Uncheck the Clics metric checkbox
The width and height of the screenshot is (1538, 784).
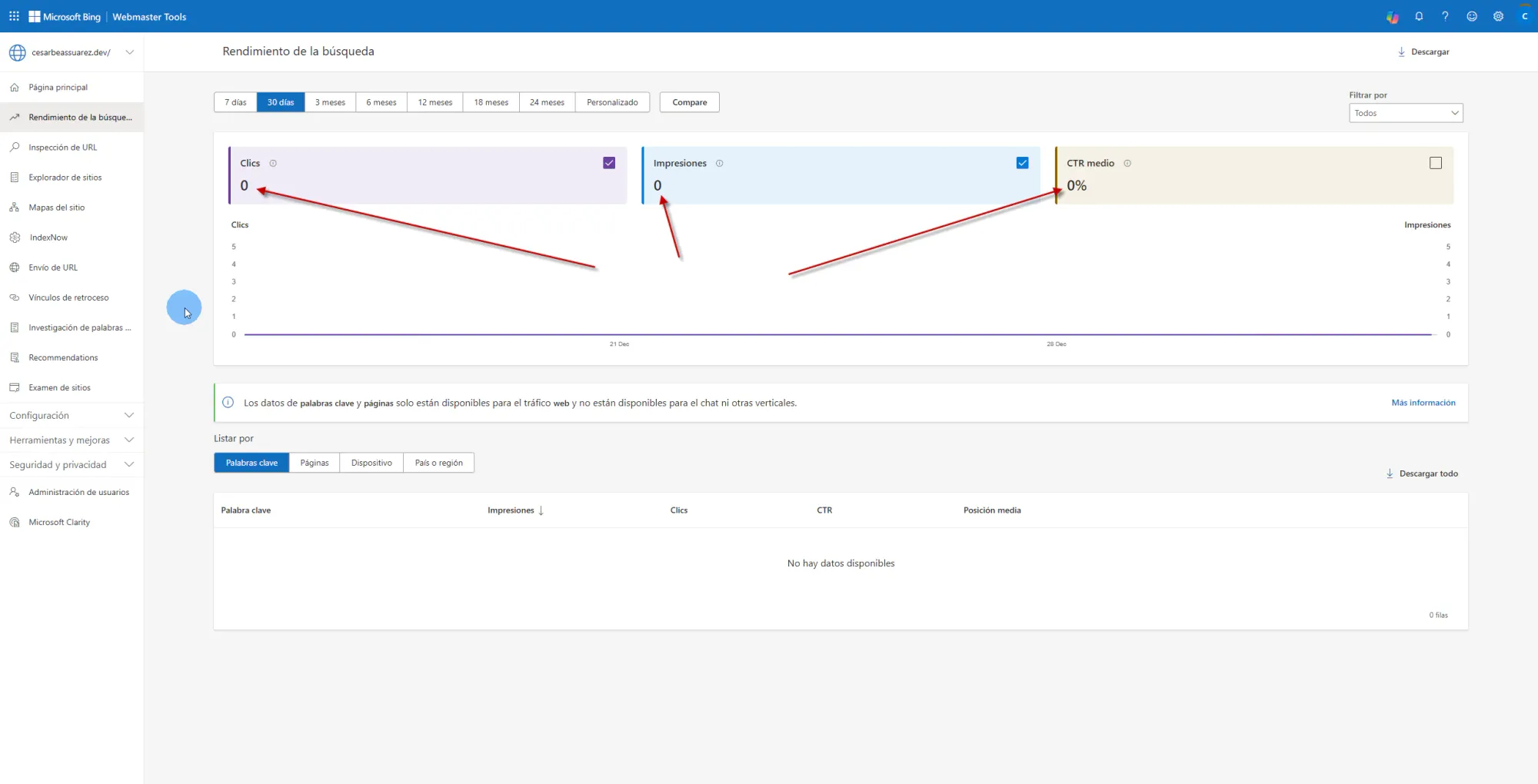coord(609,163)
